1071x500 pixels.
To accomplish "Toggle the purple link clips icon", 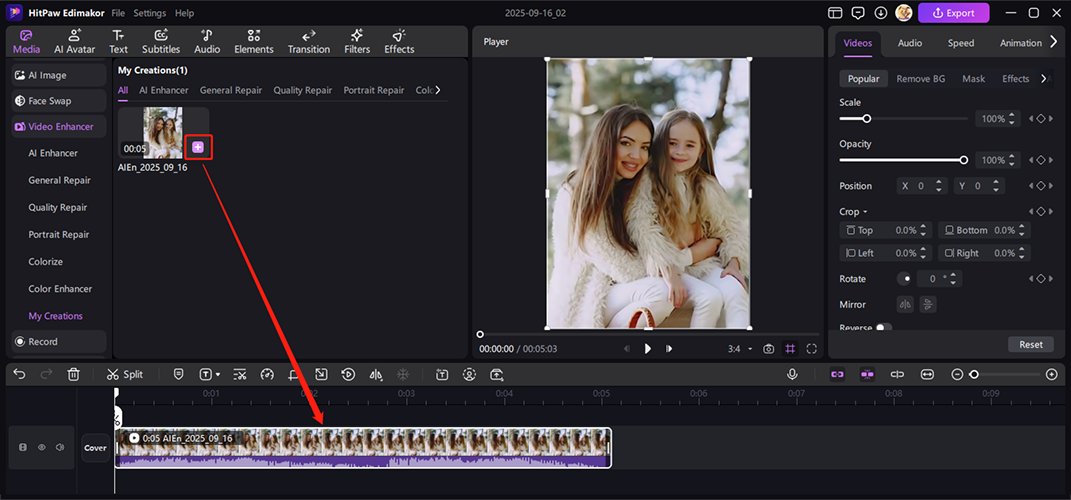I will pos(837,374).
